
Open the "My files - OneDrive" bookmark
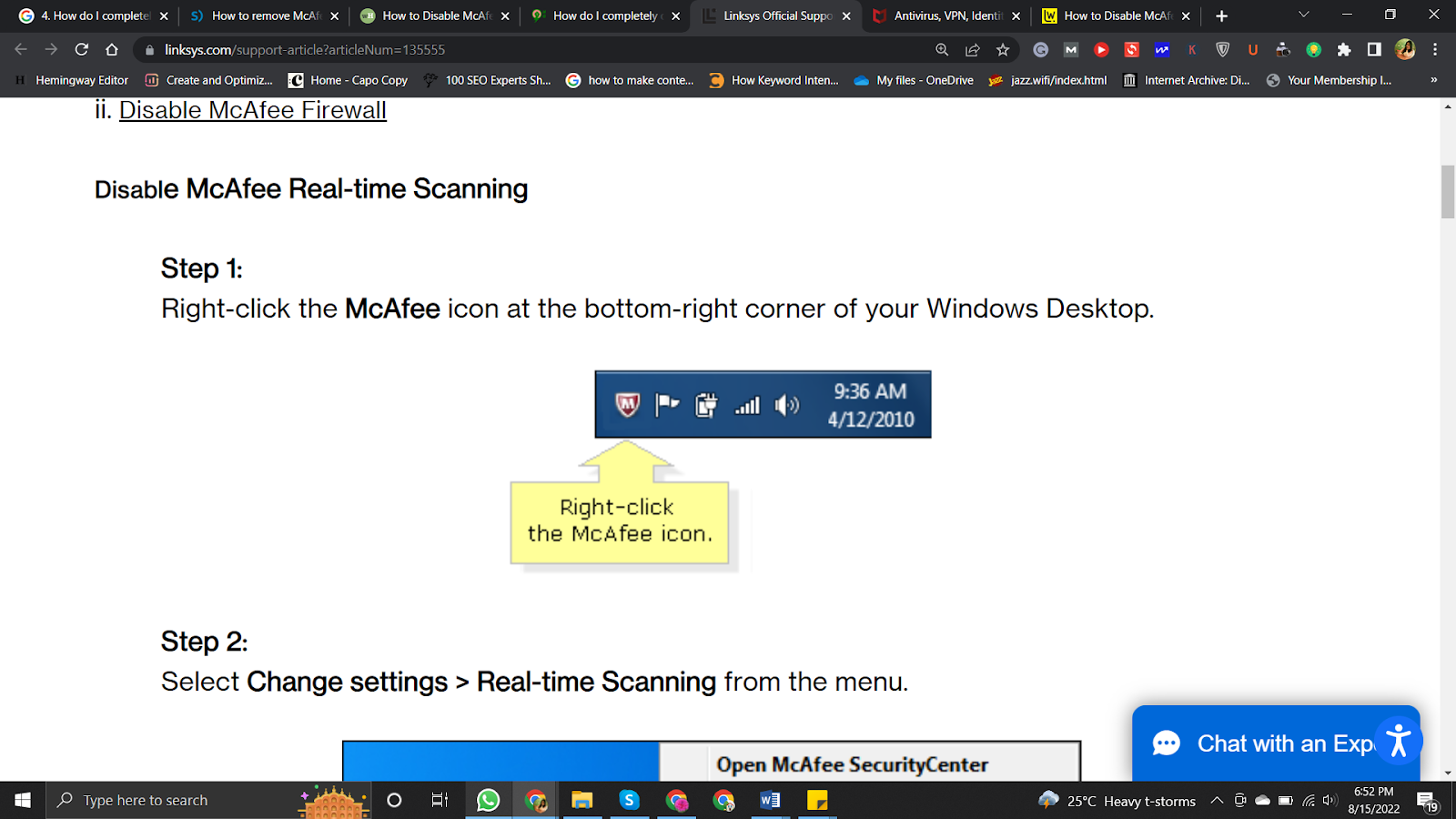click(914, 80)
